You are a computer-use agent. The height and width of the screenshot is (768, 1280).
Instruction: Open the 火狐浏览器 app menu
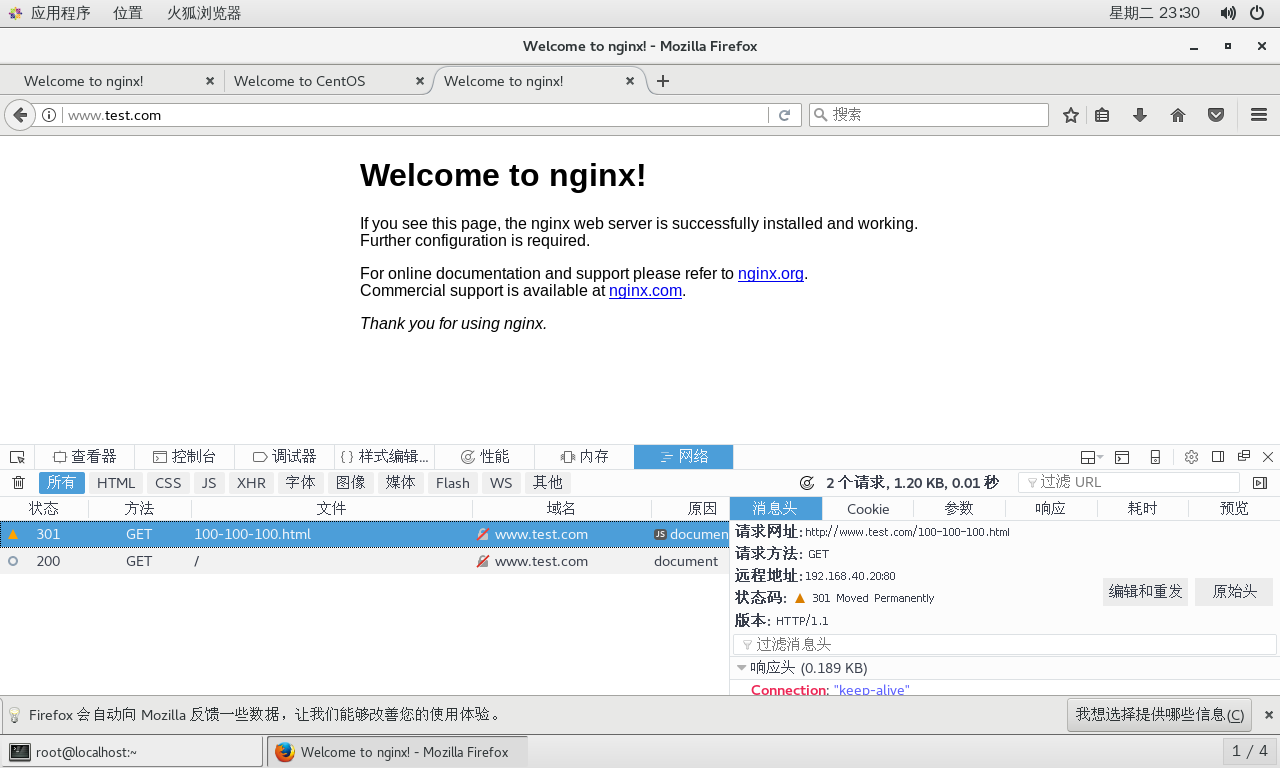[x=204, y=13]
